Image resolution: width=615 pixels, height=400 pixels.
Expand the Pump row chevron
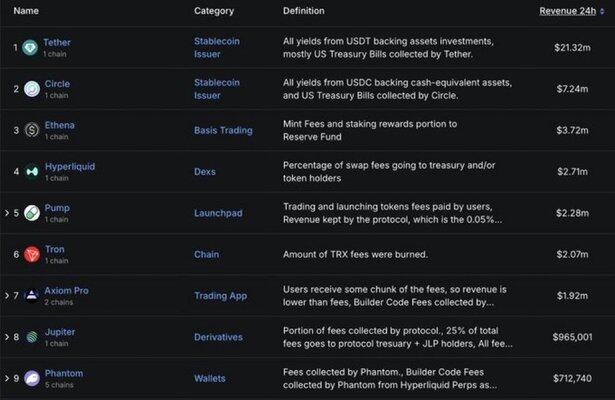(x=7, y=213)
